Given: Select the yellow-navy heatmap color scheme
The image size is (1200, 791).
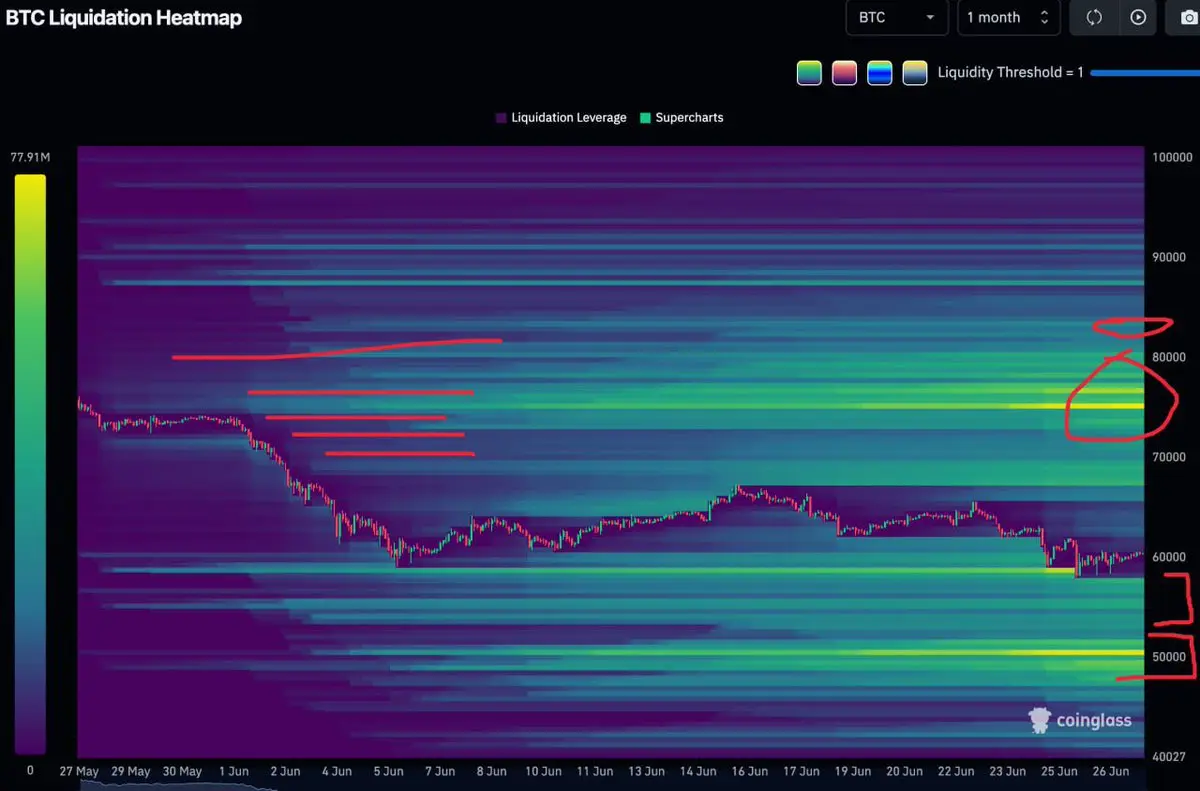Looking at the screenshot, I should pos(914,72).
